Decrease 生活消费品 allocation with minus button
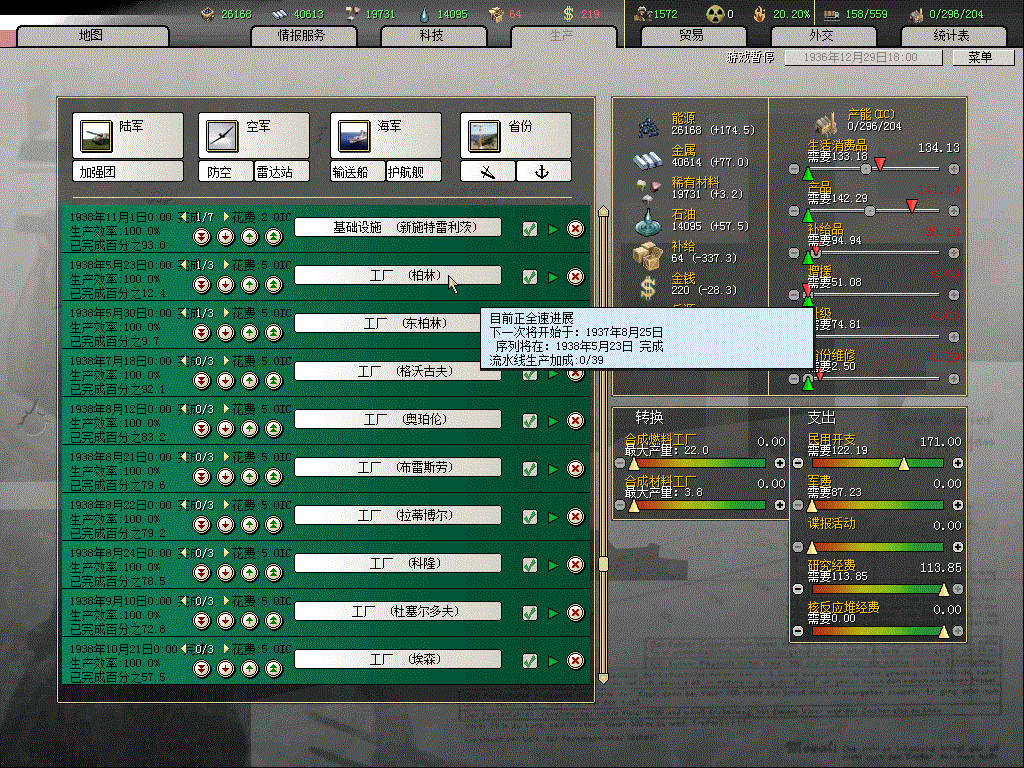 [x=793, y=169]
